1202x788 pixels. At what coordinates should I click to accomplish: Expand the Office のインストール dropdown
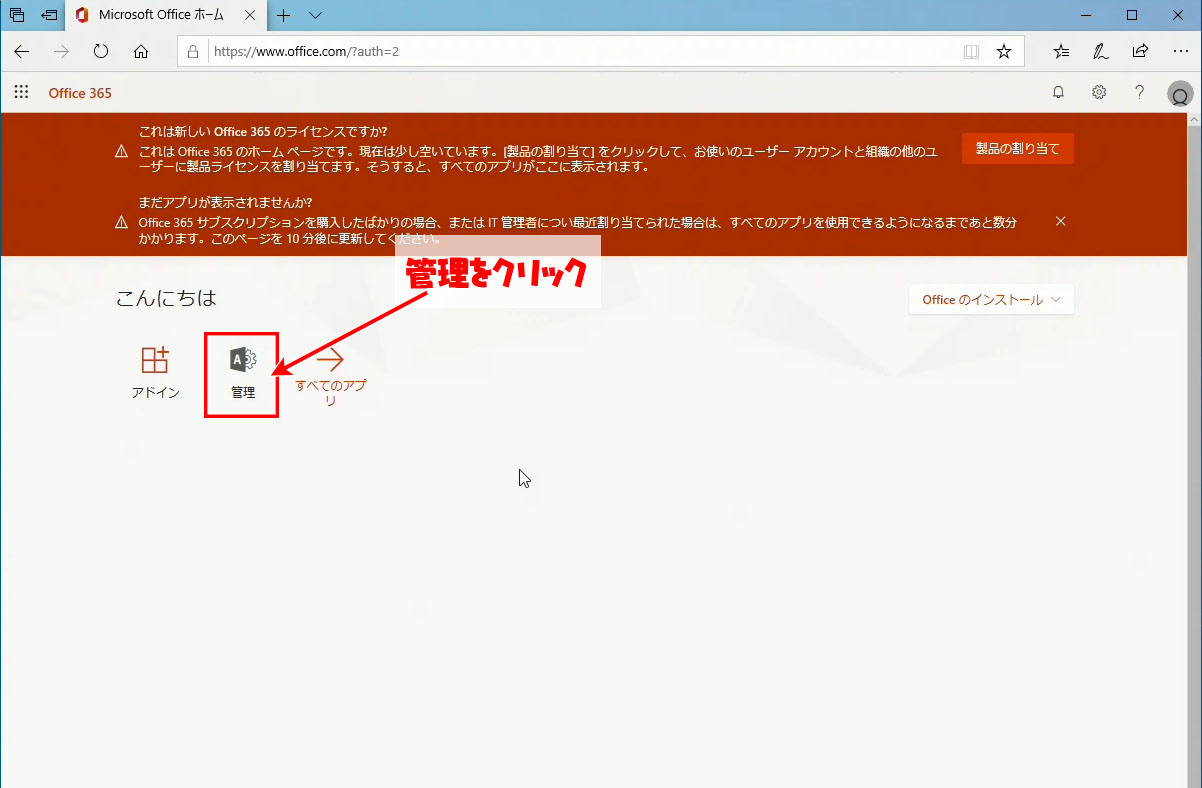pyautogui.click(x=991, y=300)
